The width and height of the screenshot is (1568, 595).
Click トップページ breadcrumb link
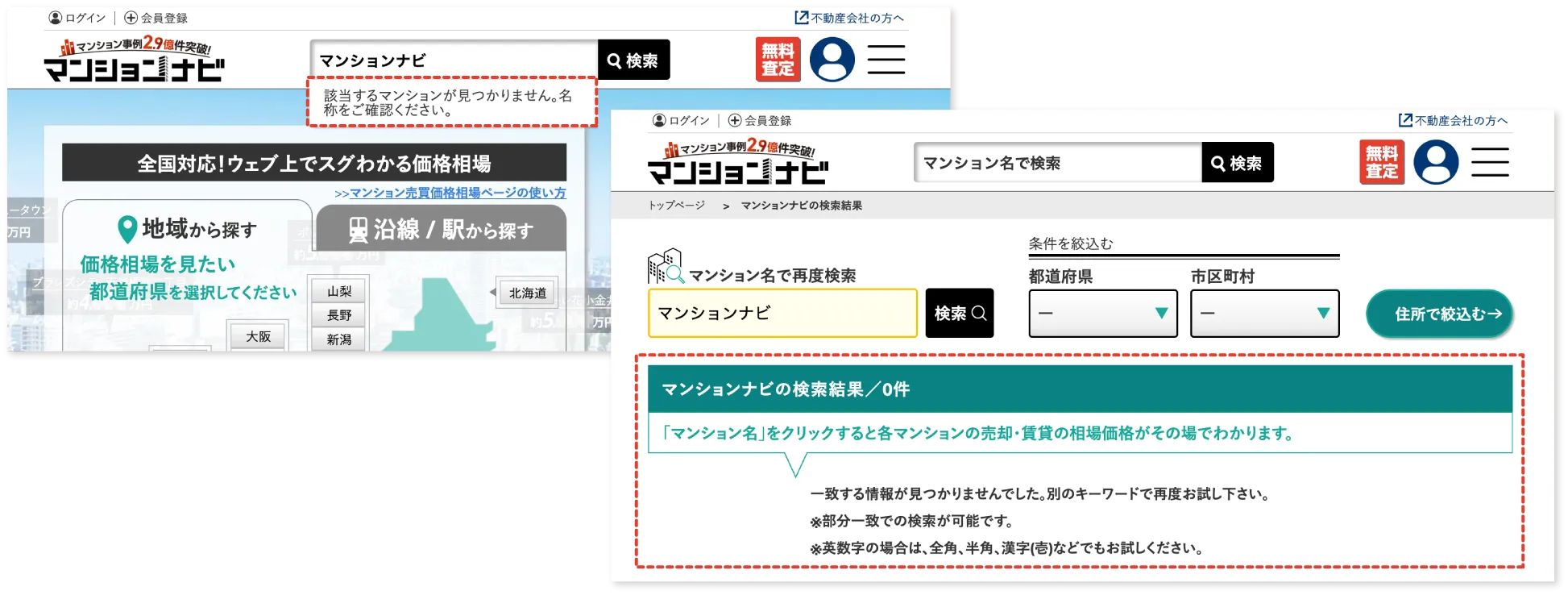677,205
